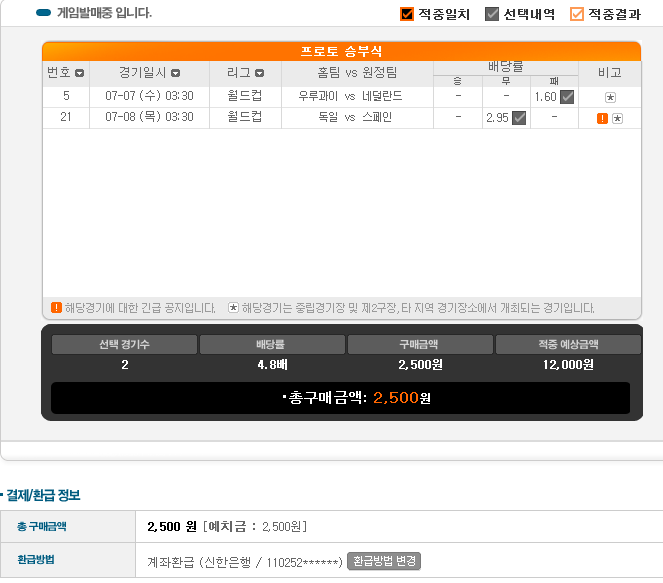This screenshot has width=663, height=583.
Task: Click the 07-08 (목) 03:30 date cell
Action: (149, 117)
